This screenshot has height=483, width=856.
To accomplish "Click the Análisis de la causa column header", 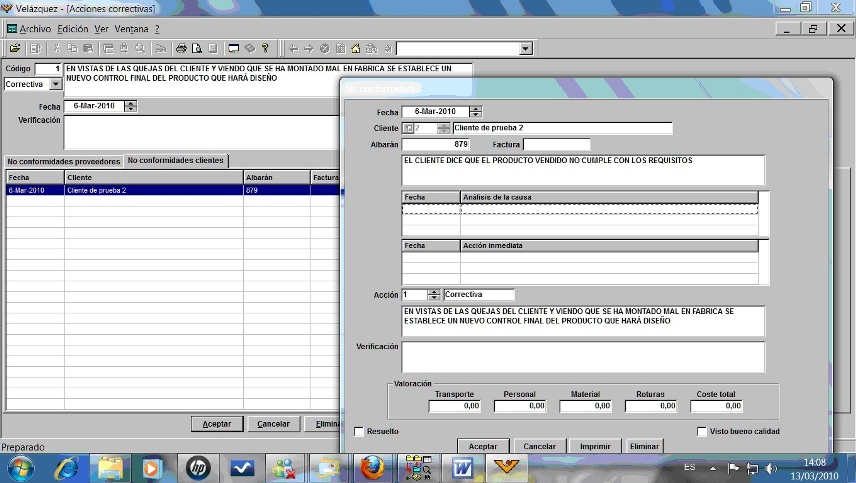I will (x=609, y=198).
